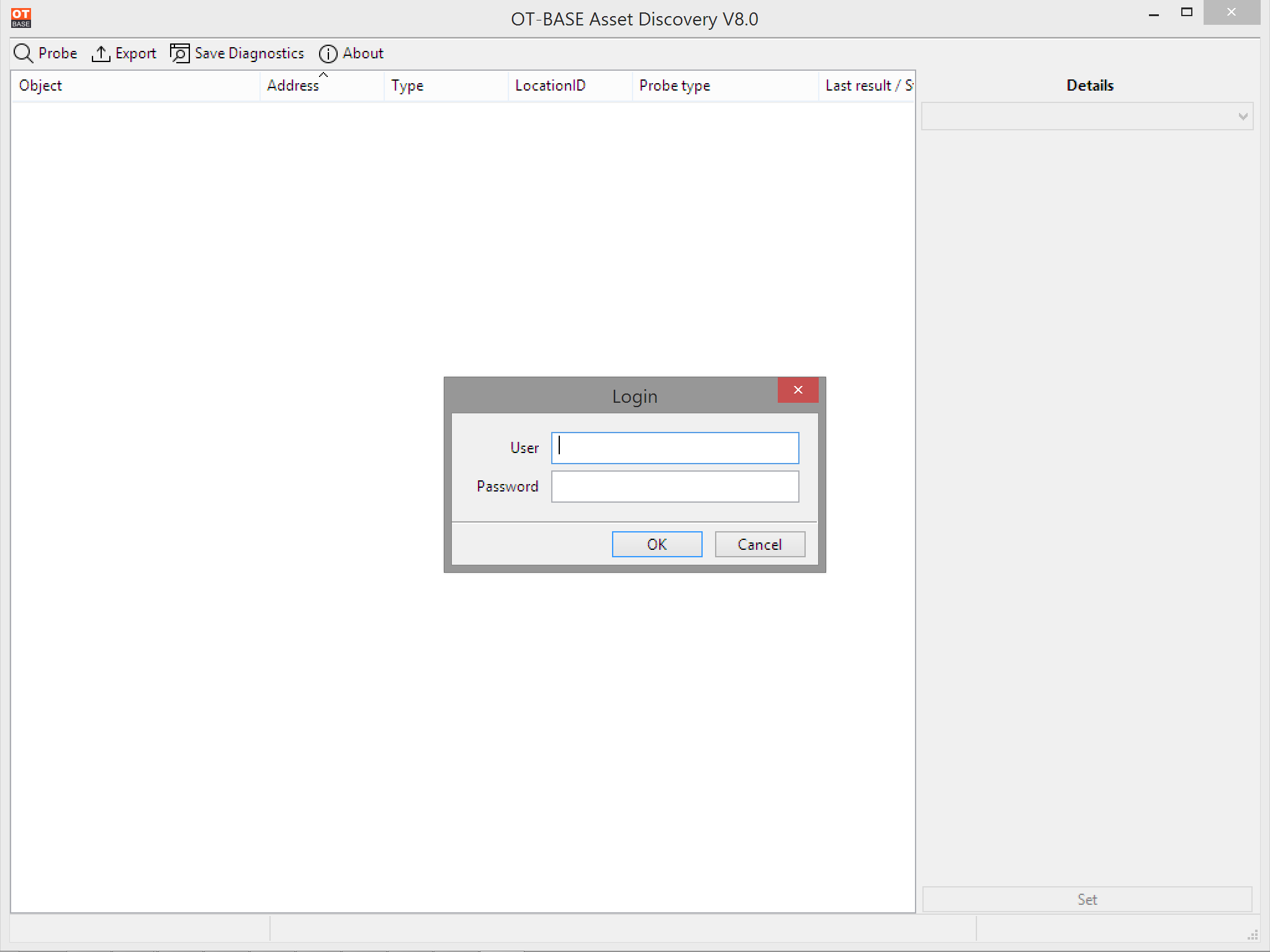Image resolution: width=1270 pixels, height=952 pixels.
Task: Click the window resize grip corner
Action: [x=1253, y=935]
